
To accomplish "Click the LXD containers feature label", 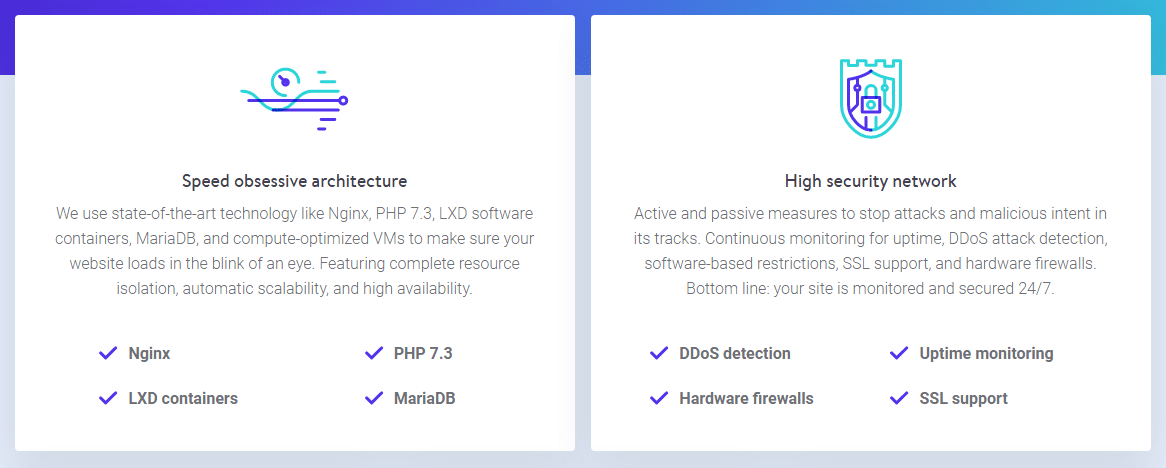I will coord(183,398).
